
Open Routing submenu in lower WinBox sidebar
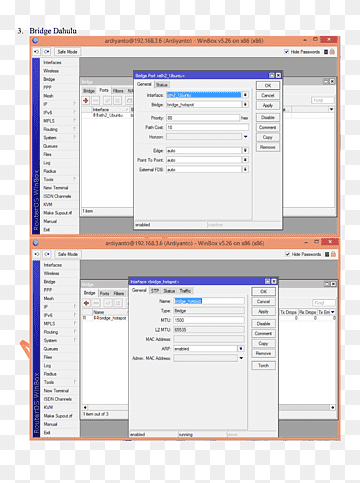(x=60, y=332)
